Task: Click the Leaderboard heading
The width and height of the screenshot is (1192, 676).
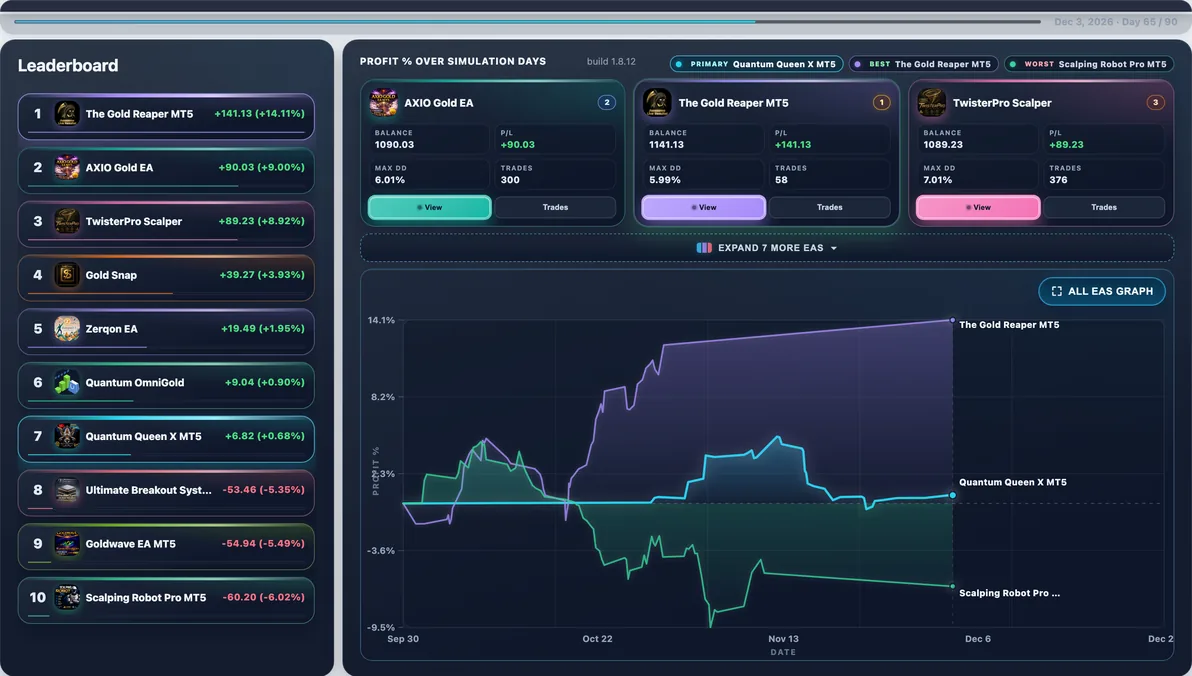Action: pyautogui.click(x=68, y=65)
